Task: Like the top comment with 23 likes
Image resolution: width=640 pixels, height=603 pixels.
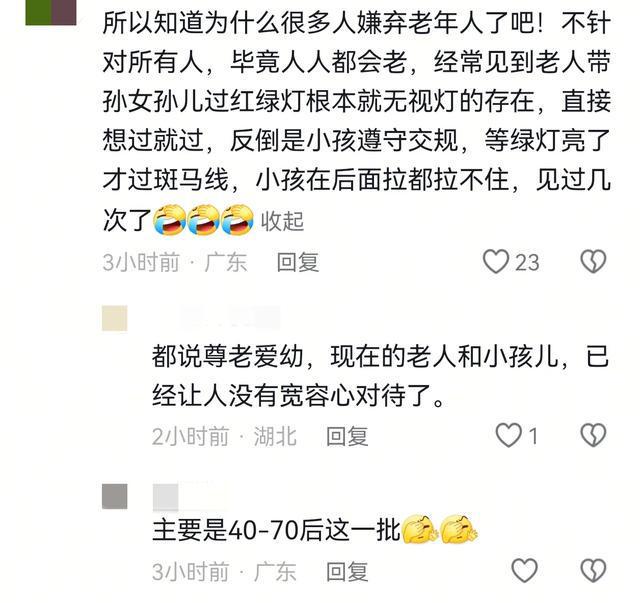Action: (x=496, y=262)
